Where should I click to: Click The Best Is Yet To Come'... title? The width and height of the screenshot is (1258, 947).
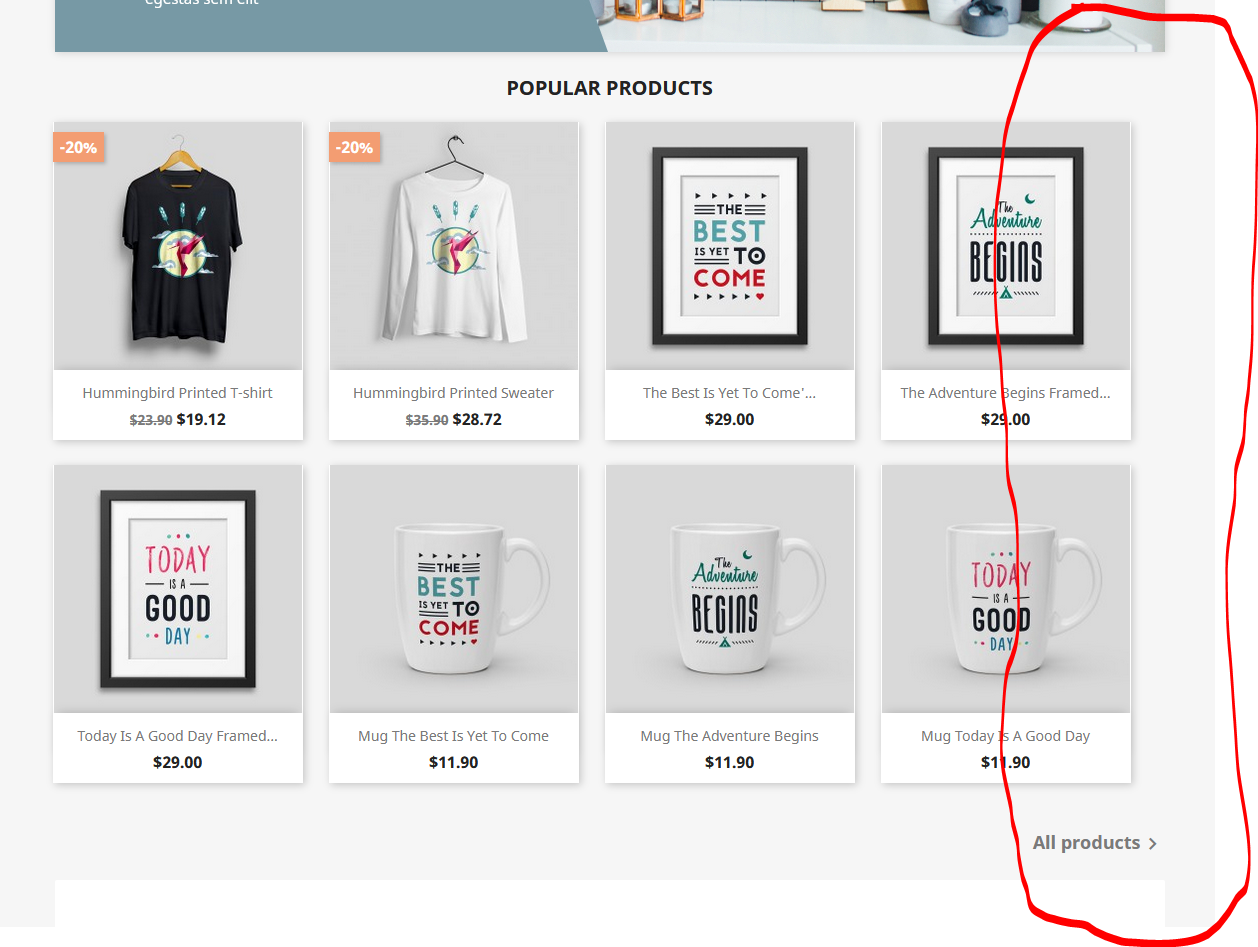tap(729, 393)
